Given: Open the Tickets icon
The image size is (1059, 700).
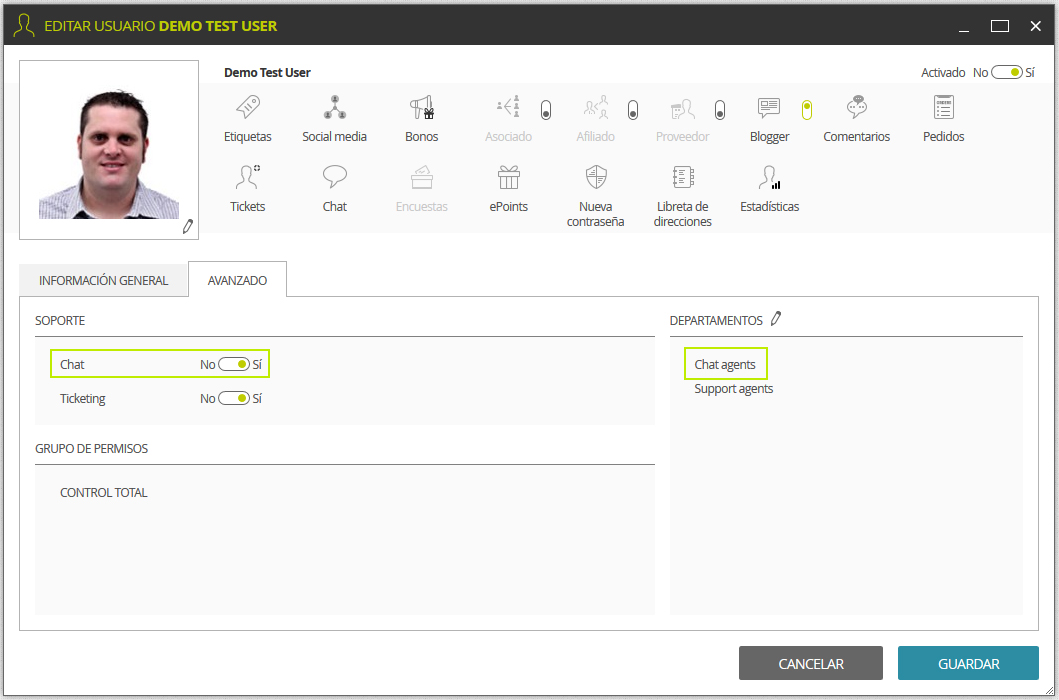Looking at the screenshot, I should [x=247, y=178].
